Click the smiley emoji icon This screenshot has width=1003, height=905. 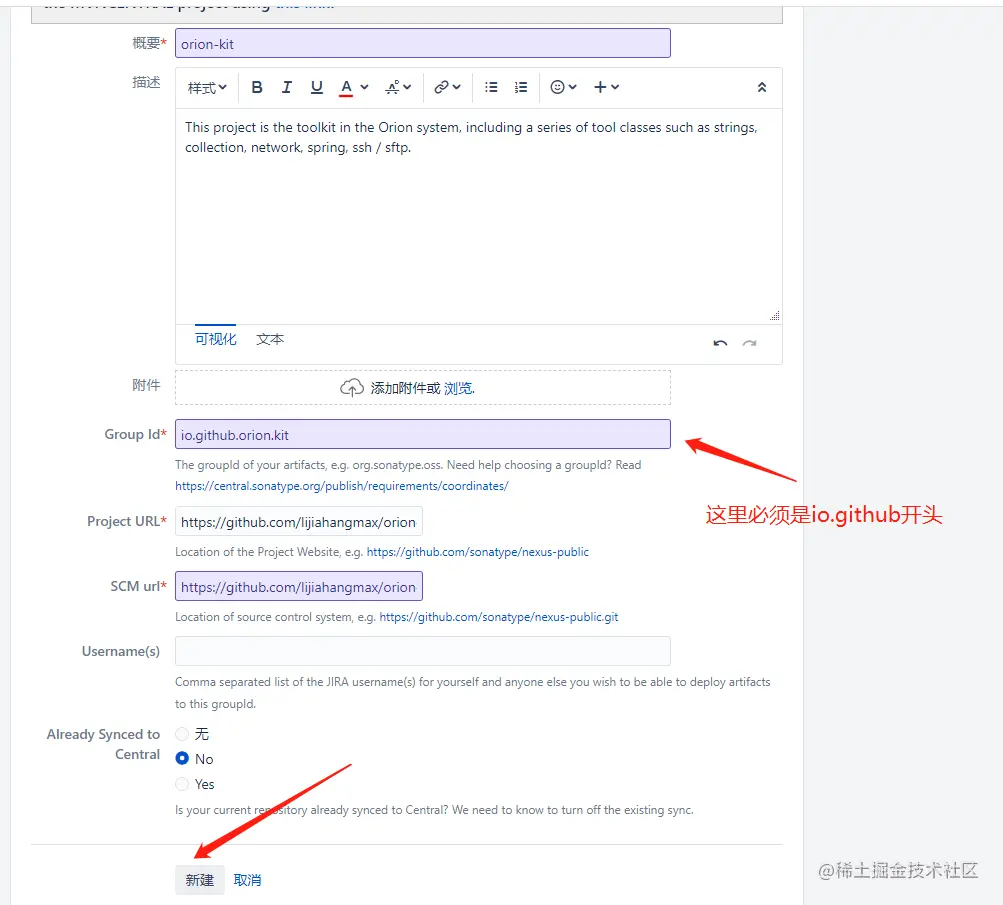tap(557, 87)
